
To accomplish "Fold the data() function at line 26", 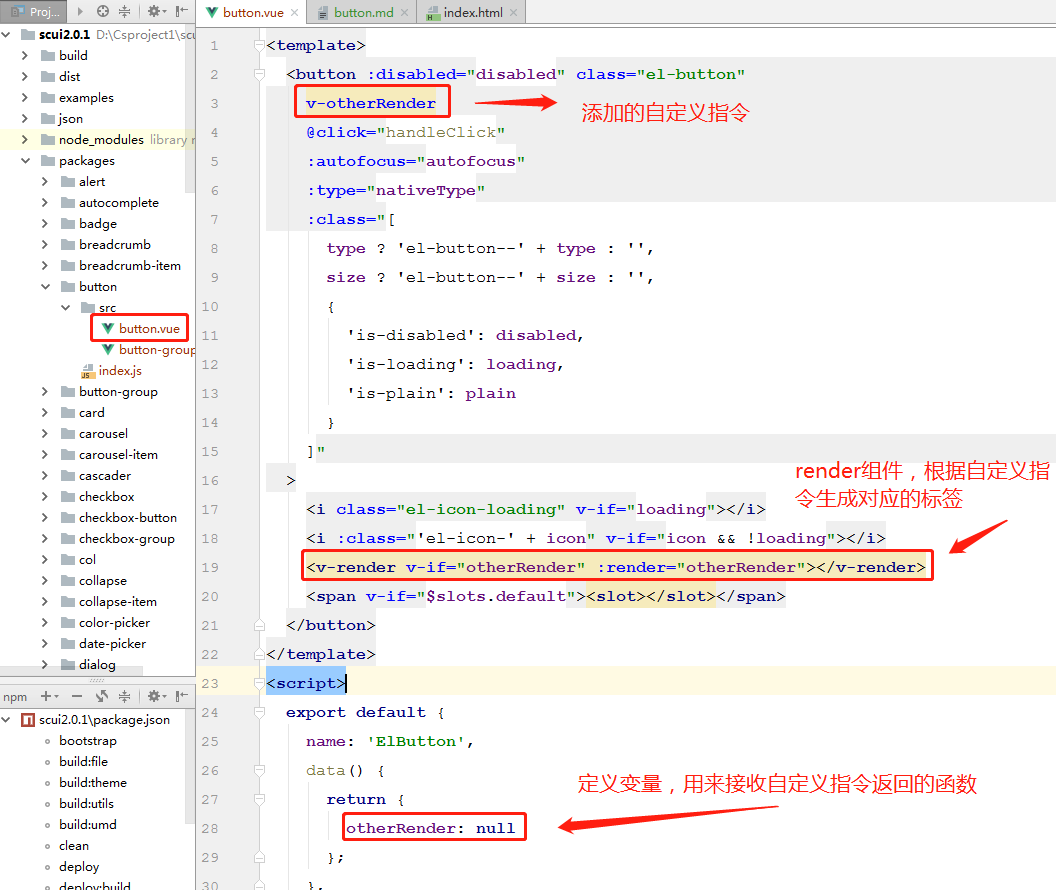I will point(259,770).
